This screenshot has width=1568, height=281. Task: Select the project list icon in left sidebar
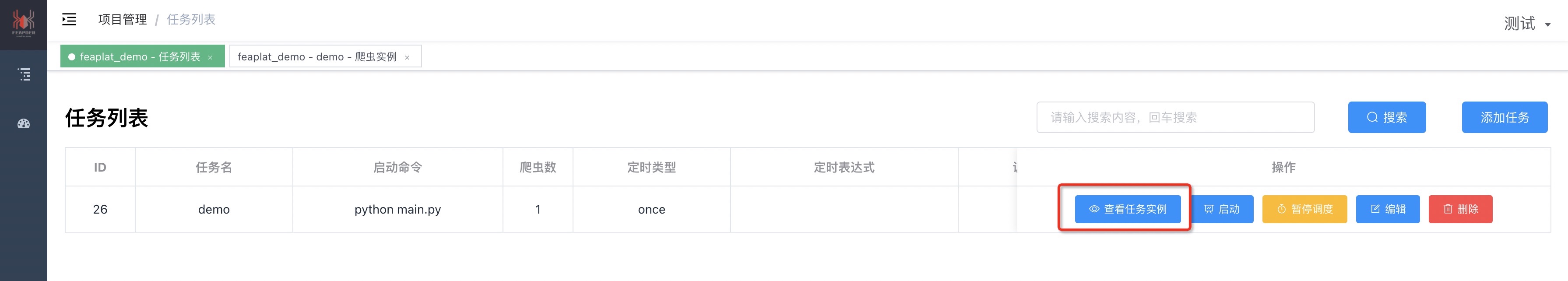coord(25,74)
